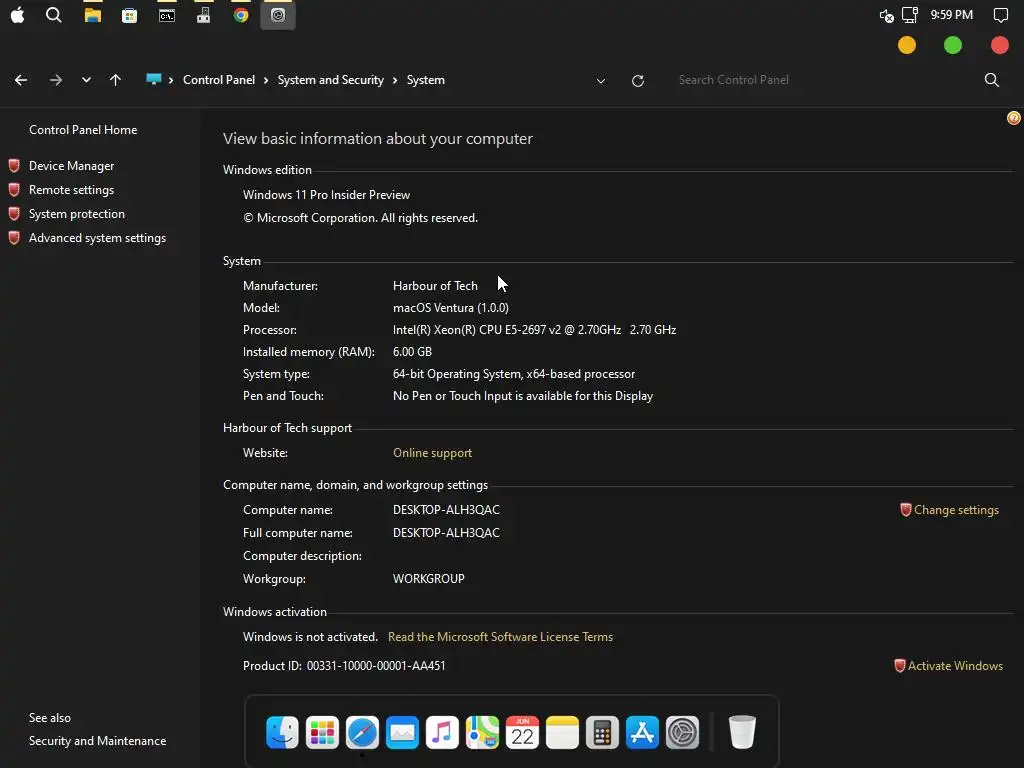The image size is (1024, 768).
Task: Expand chevron after the computer icon
Action: (x=171, y=80)
